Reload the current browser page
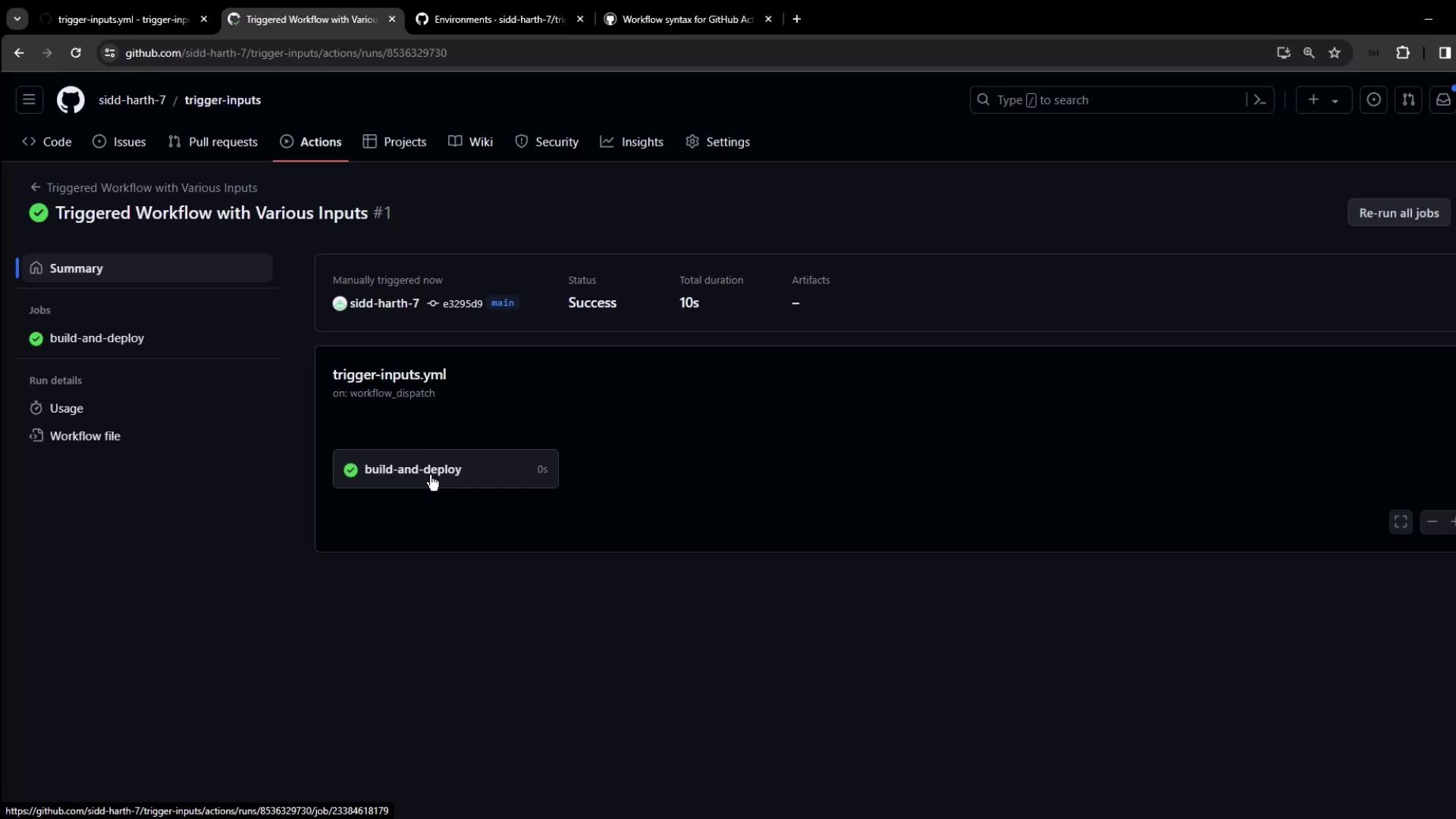Screen dimensions: 1456x819 (76, 53)
